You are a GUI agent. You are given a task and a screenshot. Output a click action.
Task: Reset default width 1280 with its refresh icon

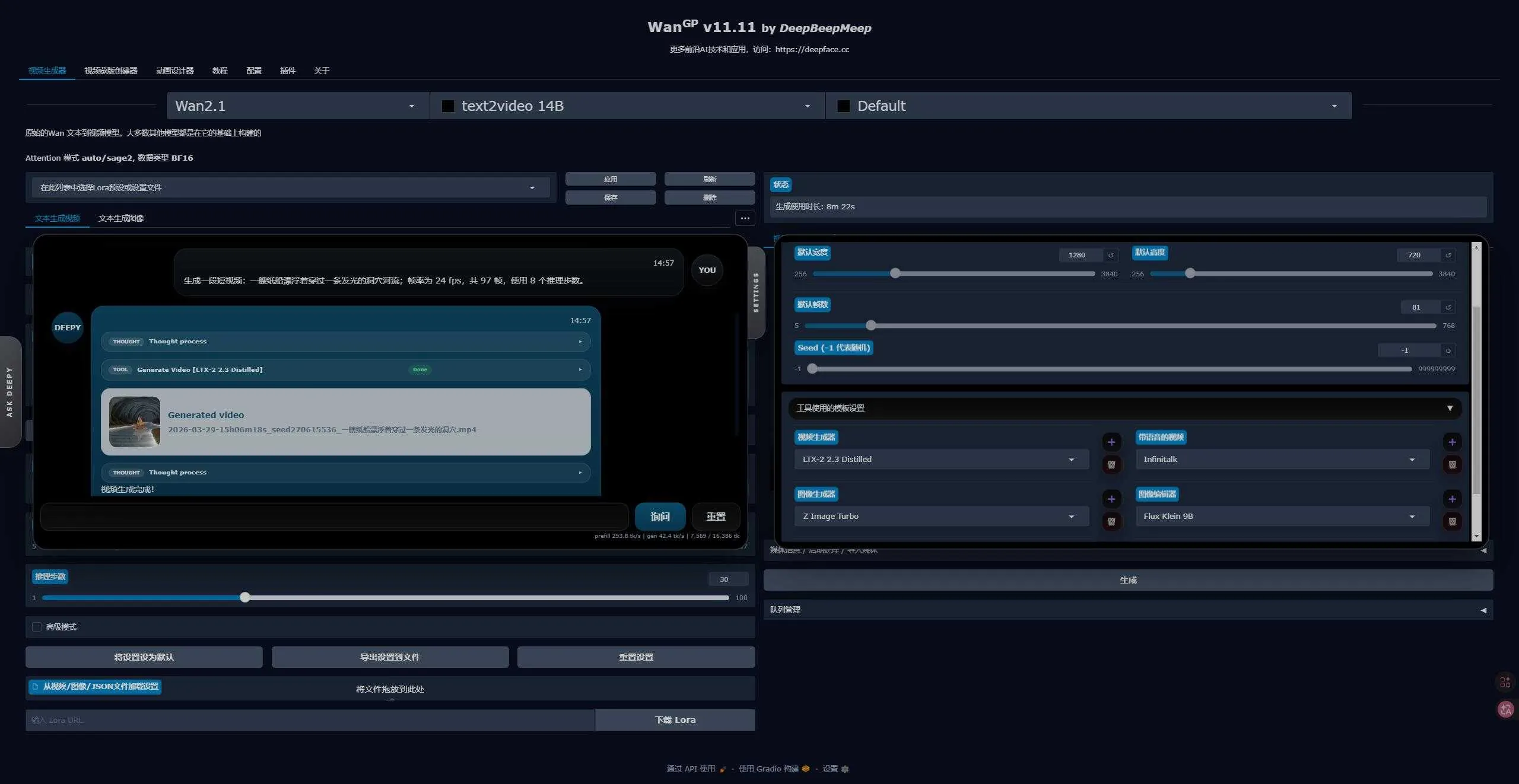tap(1111, 255)
